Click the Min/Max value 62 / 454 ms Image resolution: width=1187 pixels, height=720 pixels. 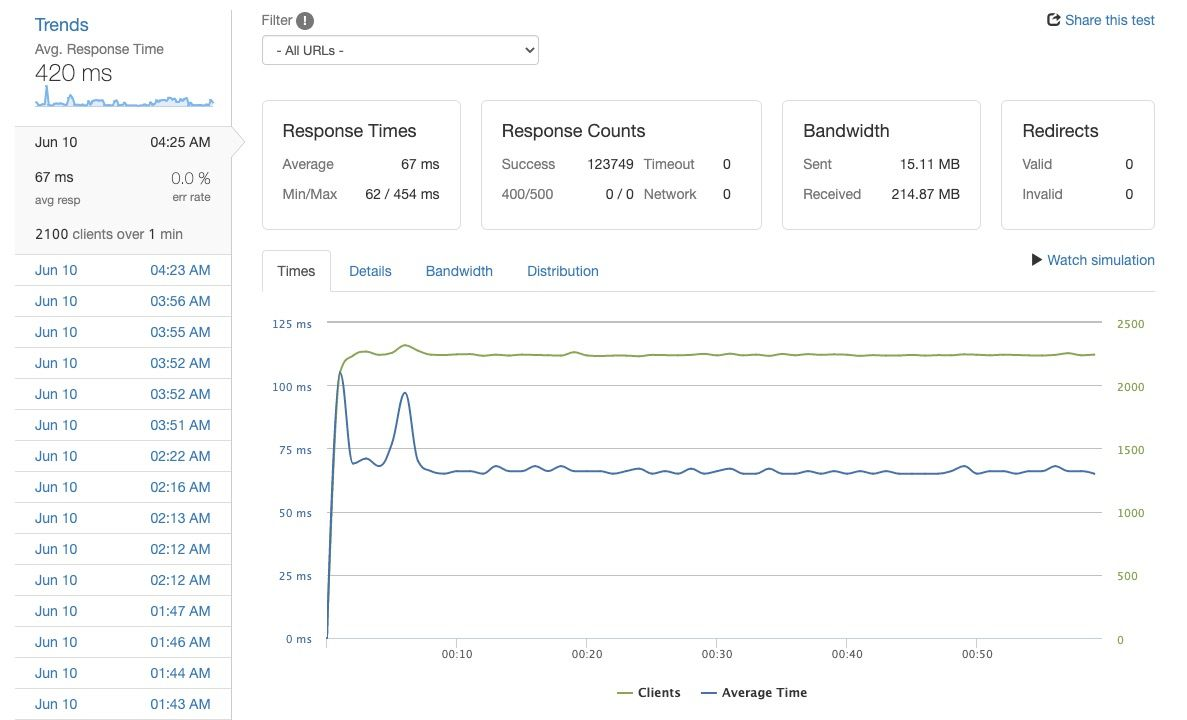402,195
